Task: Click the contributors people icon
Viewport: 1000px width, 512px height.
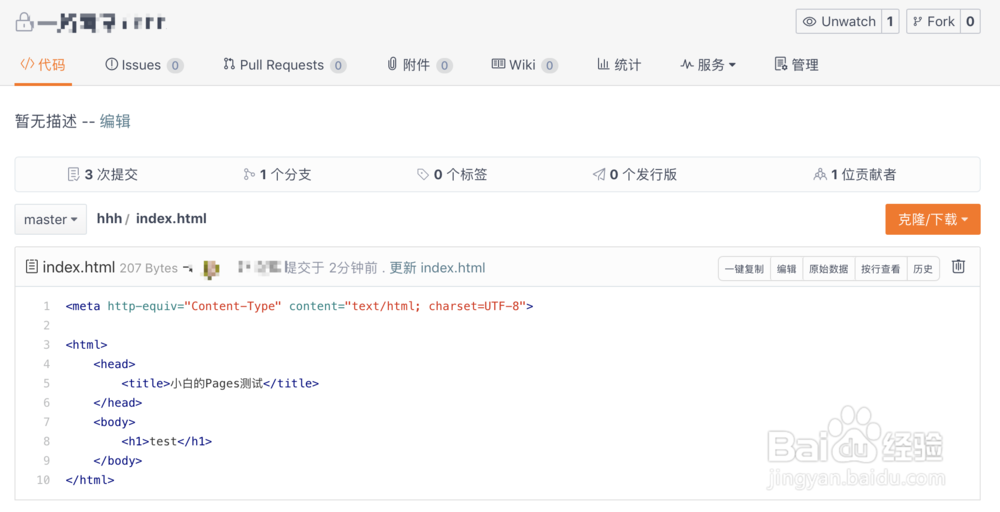Action: (x=820, y=175)
